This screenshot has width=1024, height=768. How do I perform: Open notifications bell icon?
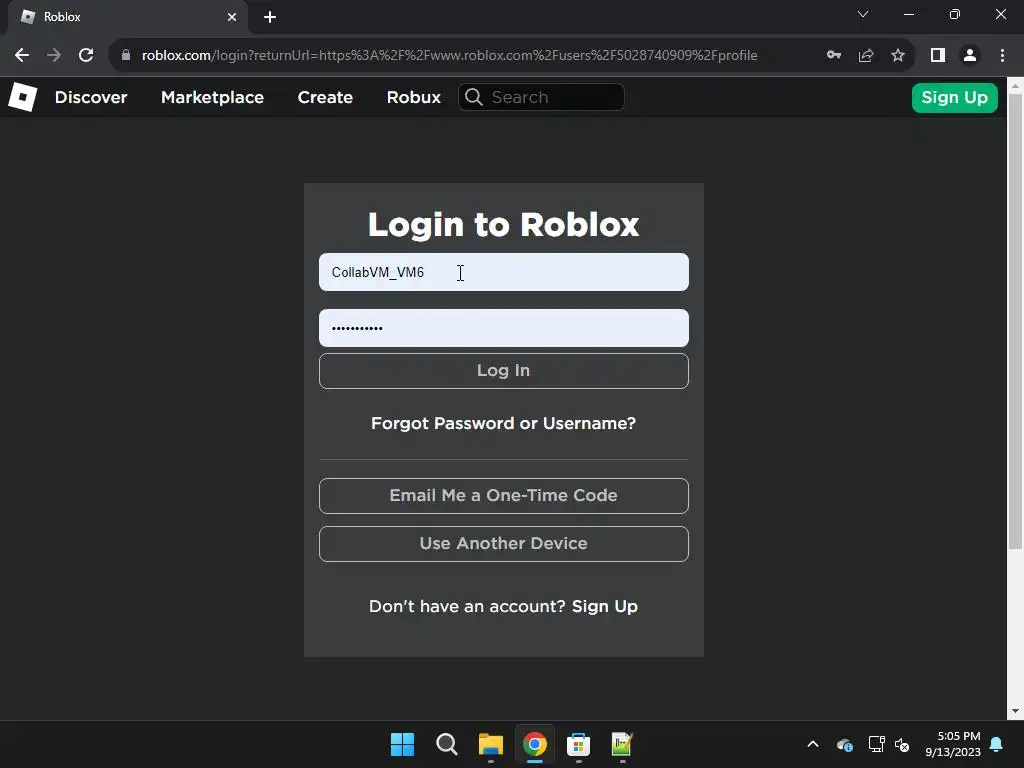997,744
